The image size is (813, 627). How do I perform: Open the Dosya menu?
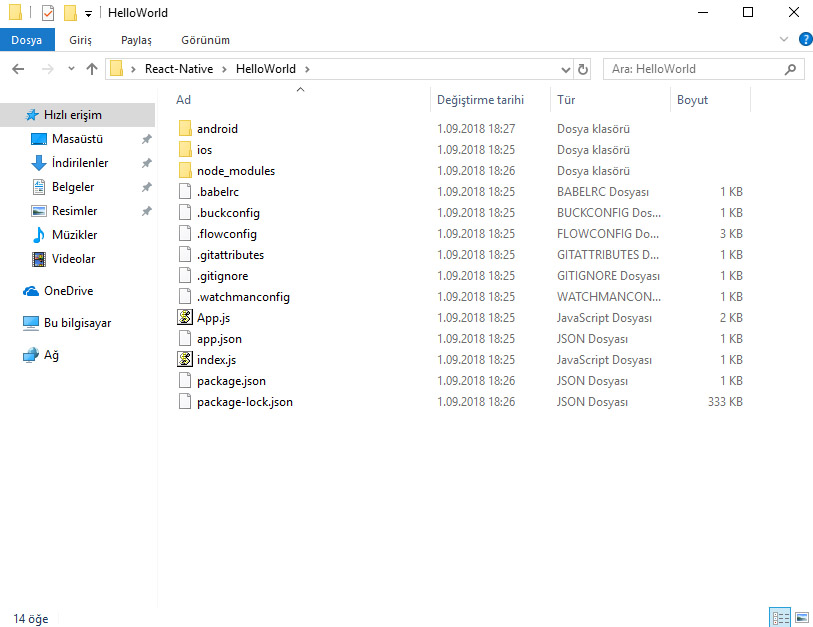pyautogui.click(x=27, y=40)
